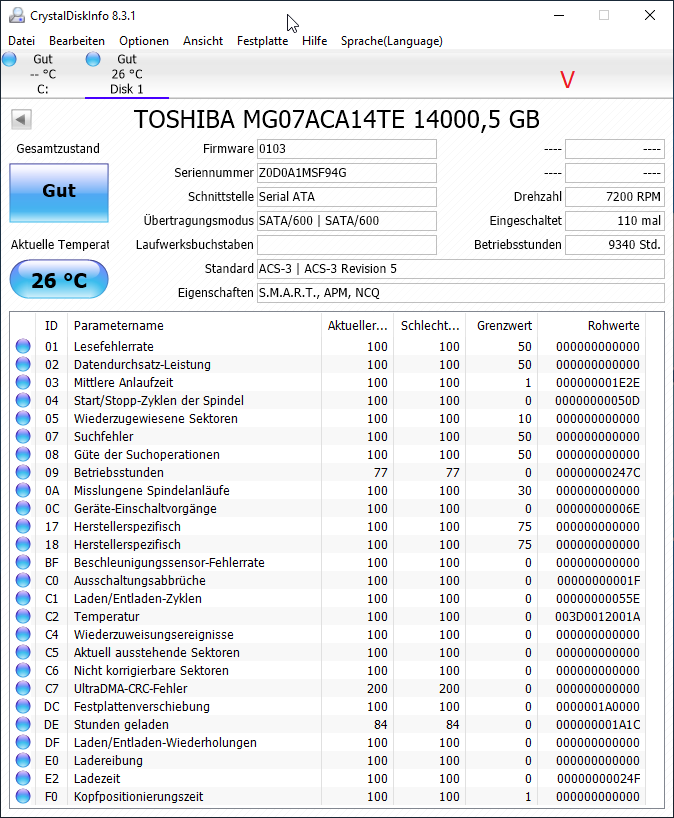Open the Festplatte menu
Screen dimensions: 674x818
pyautogui.click(x=262, y=41)
